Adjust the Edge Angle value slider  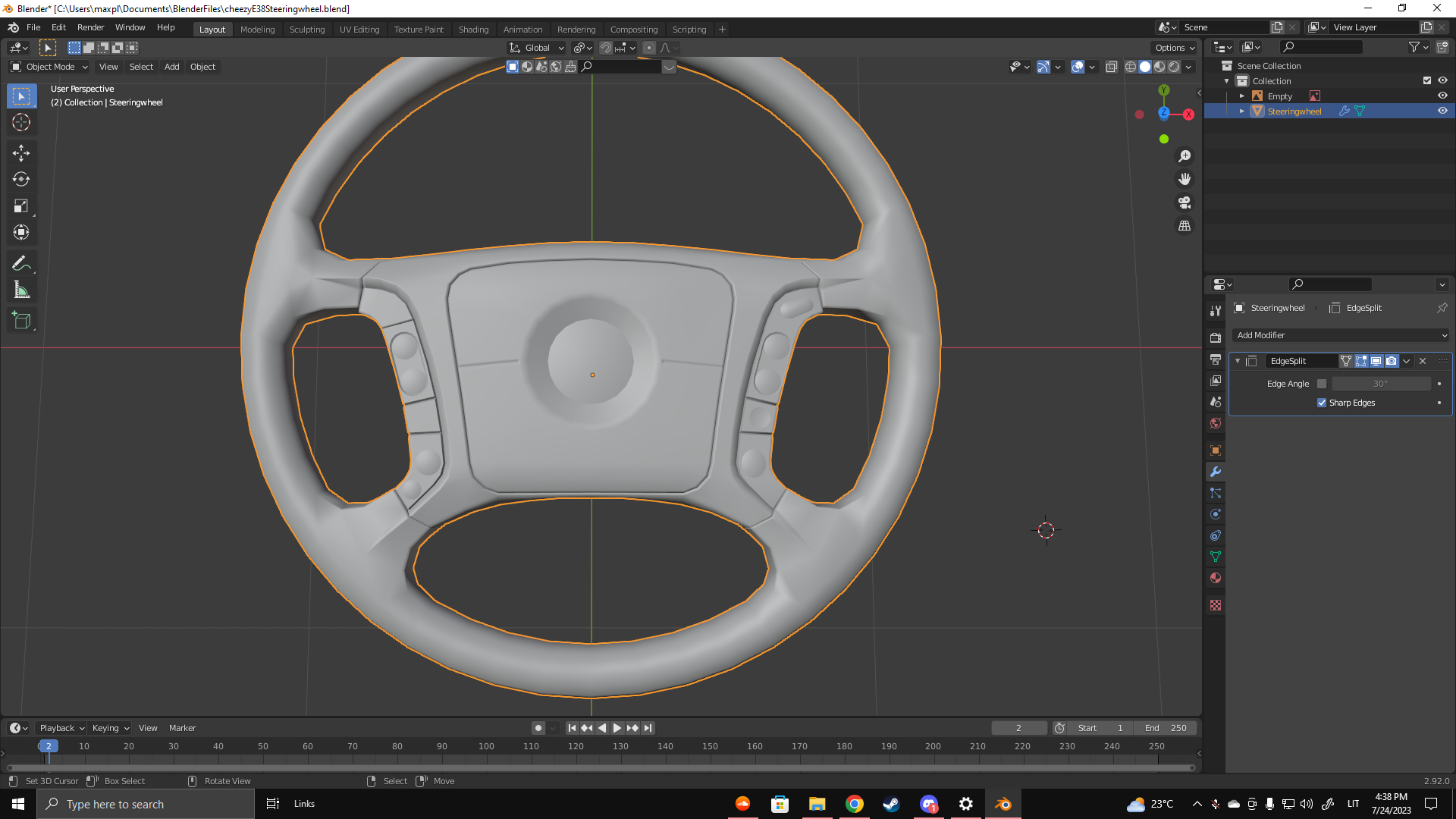[x=1380, y=384]
